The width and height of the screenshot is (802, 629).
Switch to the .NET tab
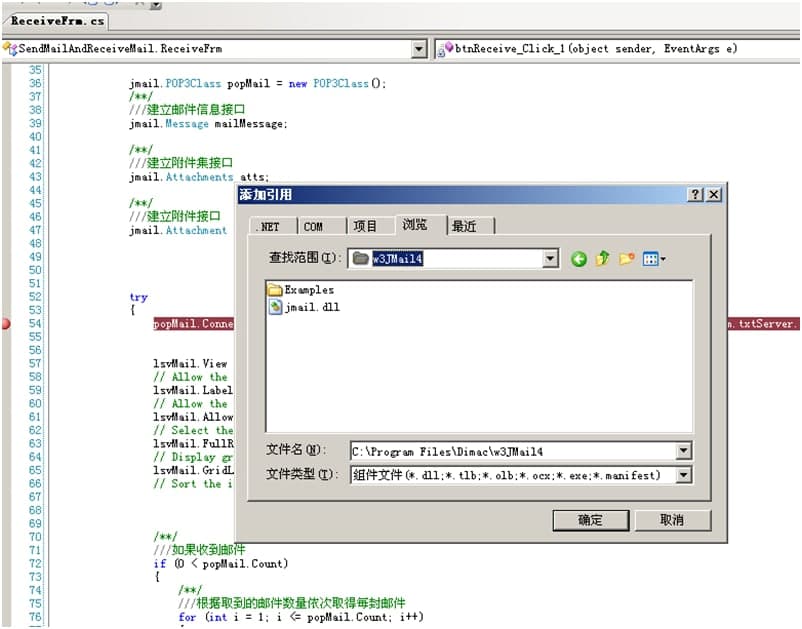[273, 226]
